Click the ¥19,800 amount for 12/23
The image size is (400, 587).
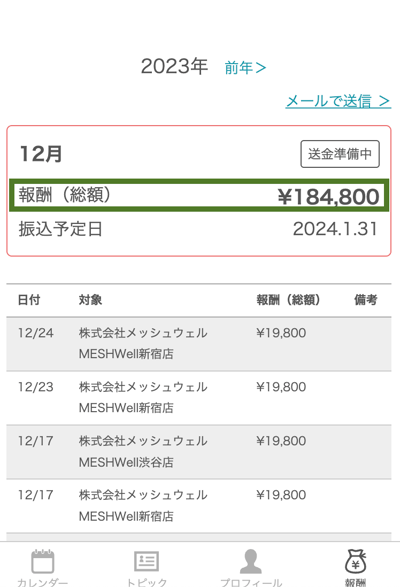click(281, 387)
